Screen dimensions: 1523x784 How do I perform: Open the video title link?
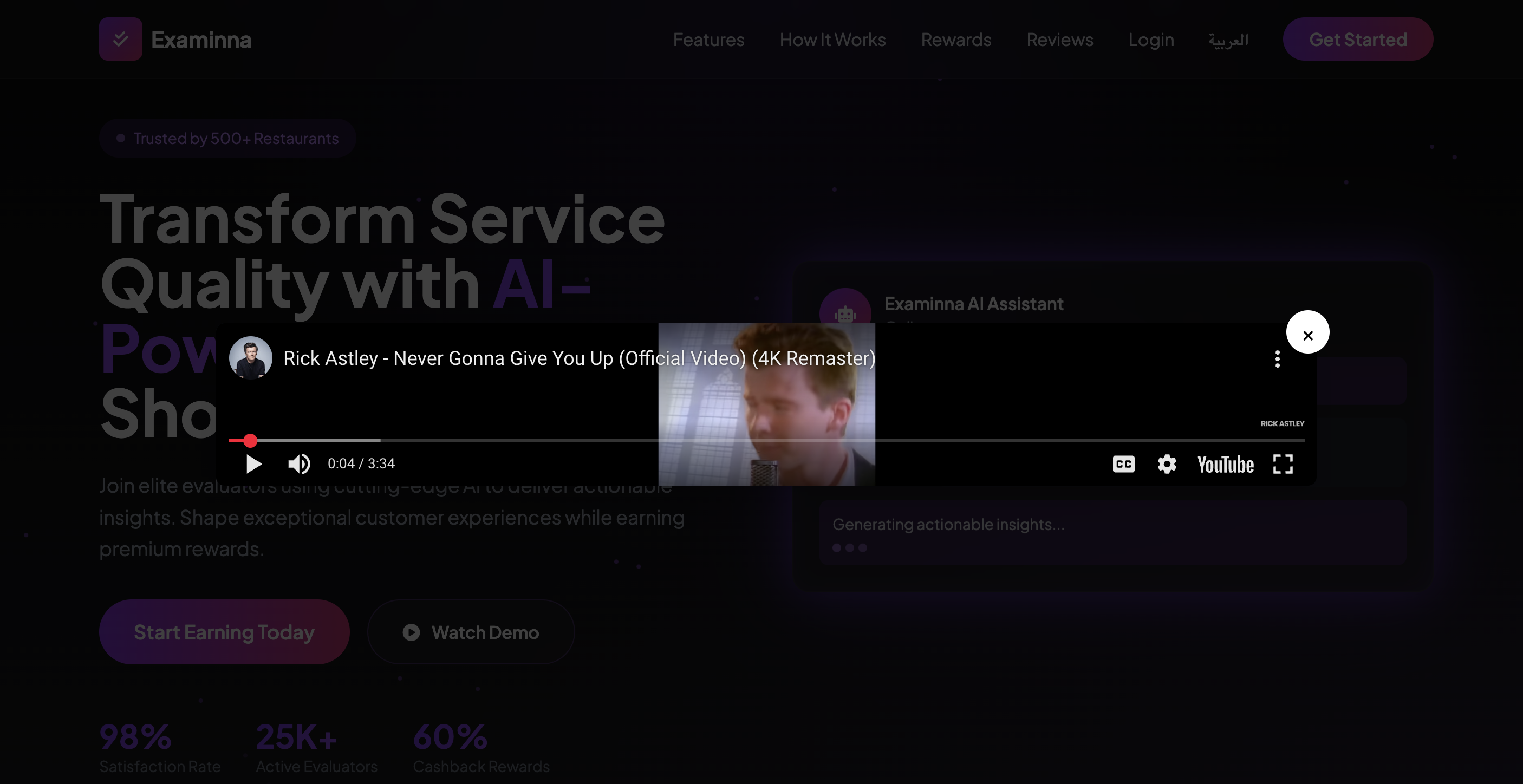pyautogui.click(x=579, y=358)
